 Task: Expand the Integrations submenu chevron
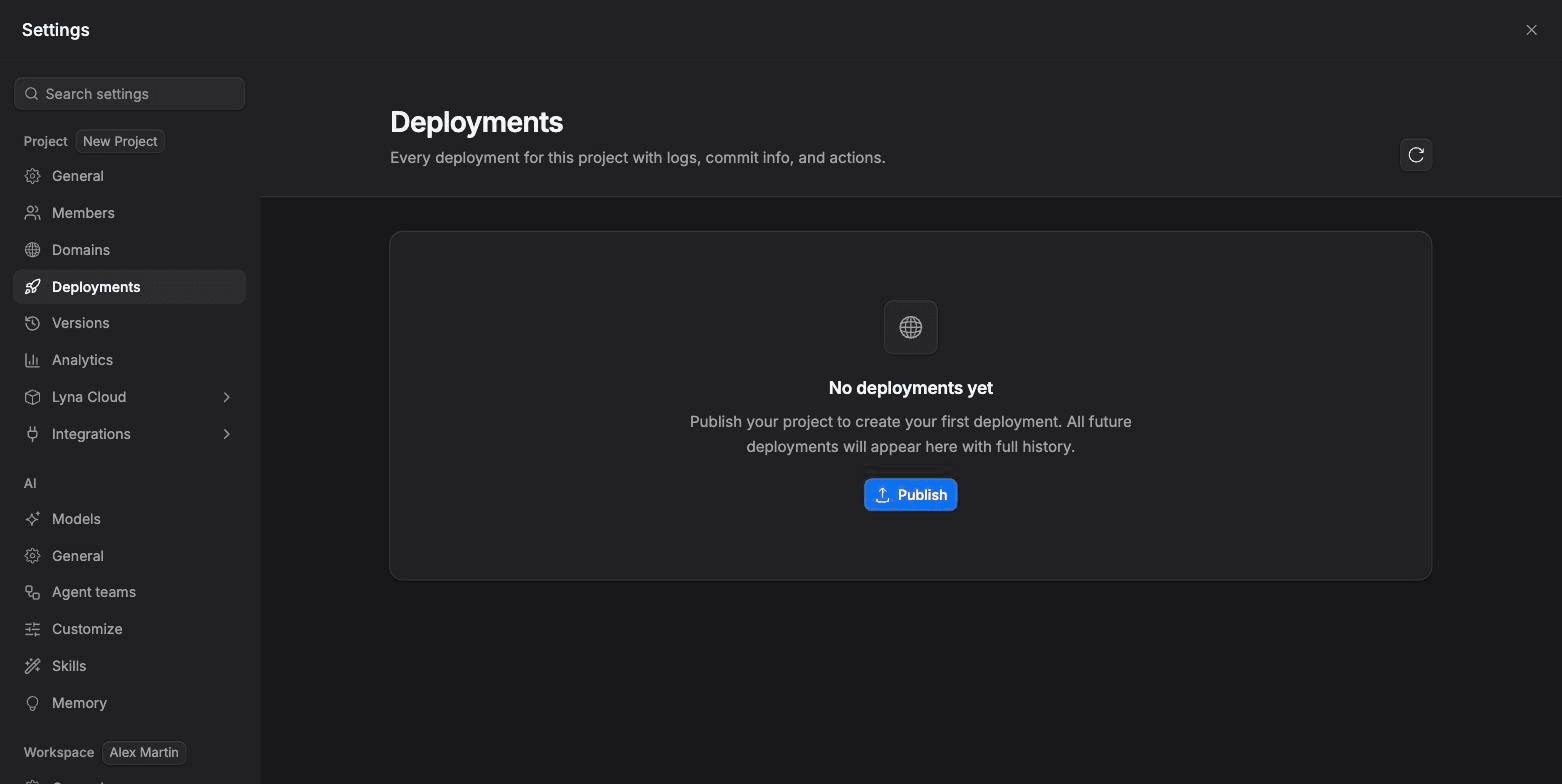tap(227, 434)
